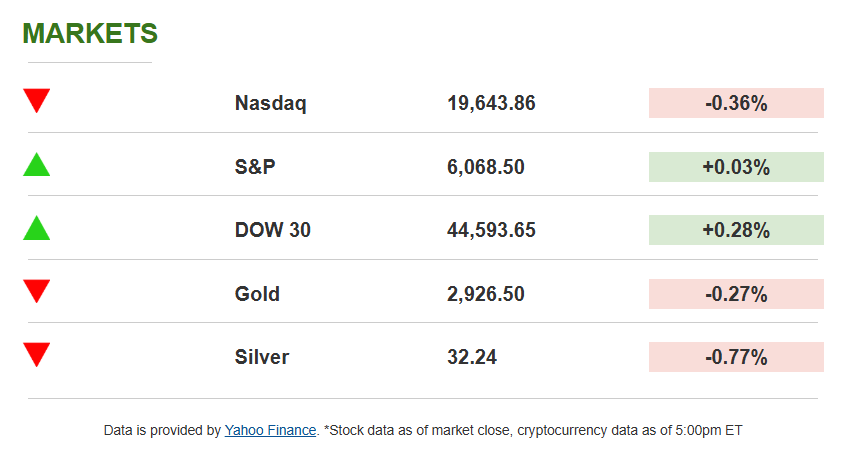Click the Nasdaq index name

270,103
